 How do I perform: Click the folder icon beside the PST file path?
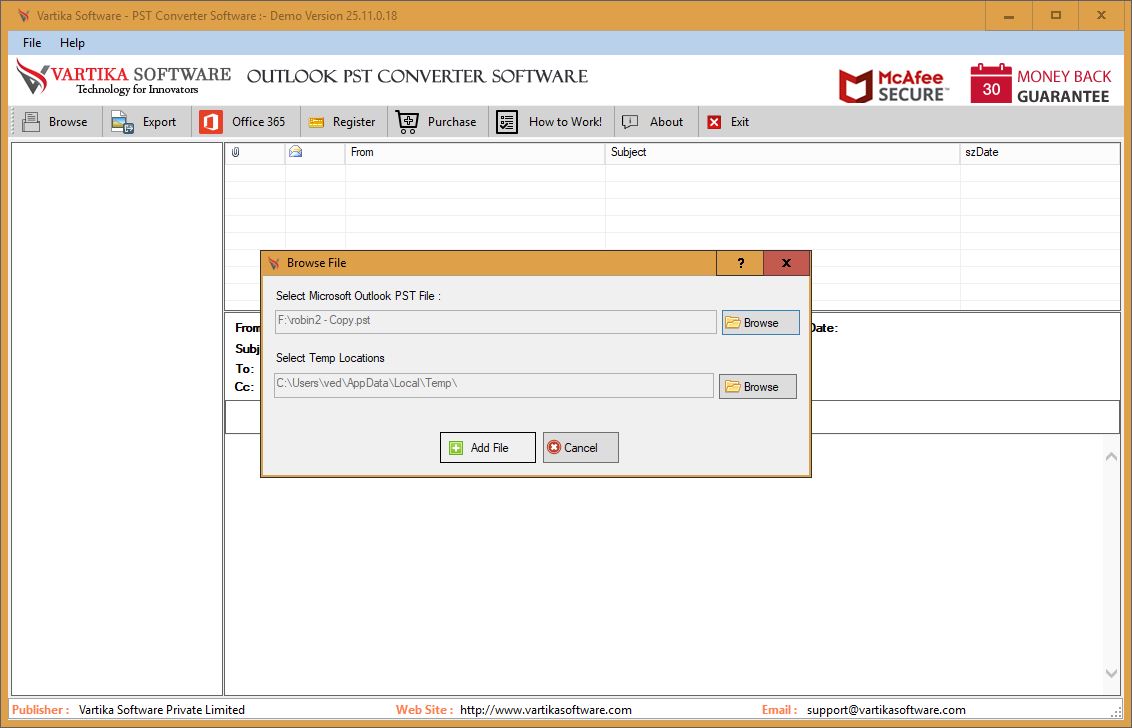733,323
